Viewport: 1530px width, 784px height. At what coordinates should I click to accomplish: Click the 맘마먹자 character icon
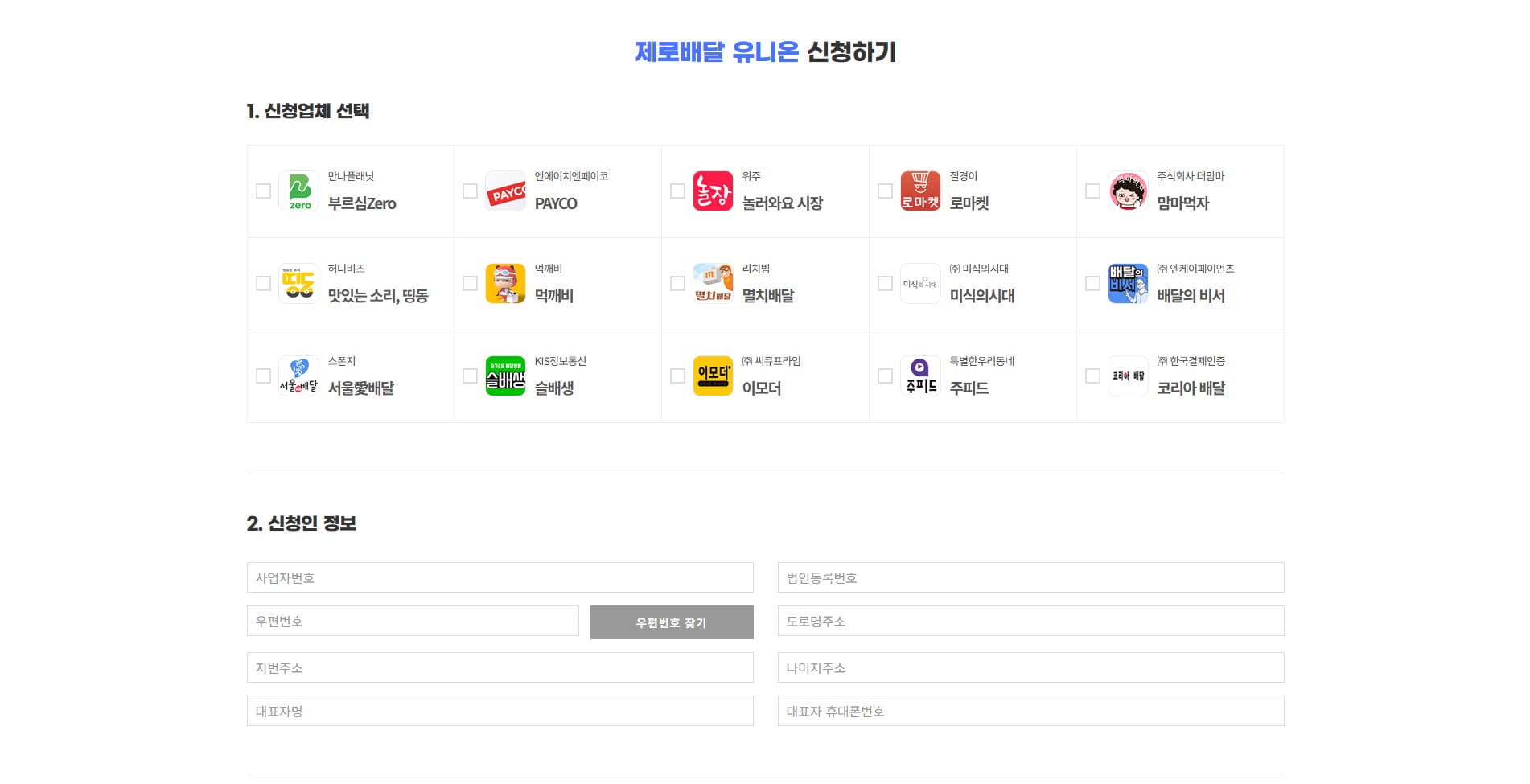click(x=1128, y=191)
